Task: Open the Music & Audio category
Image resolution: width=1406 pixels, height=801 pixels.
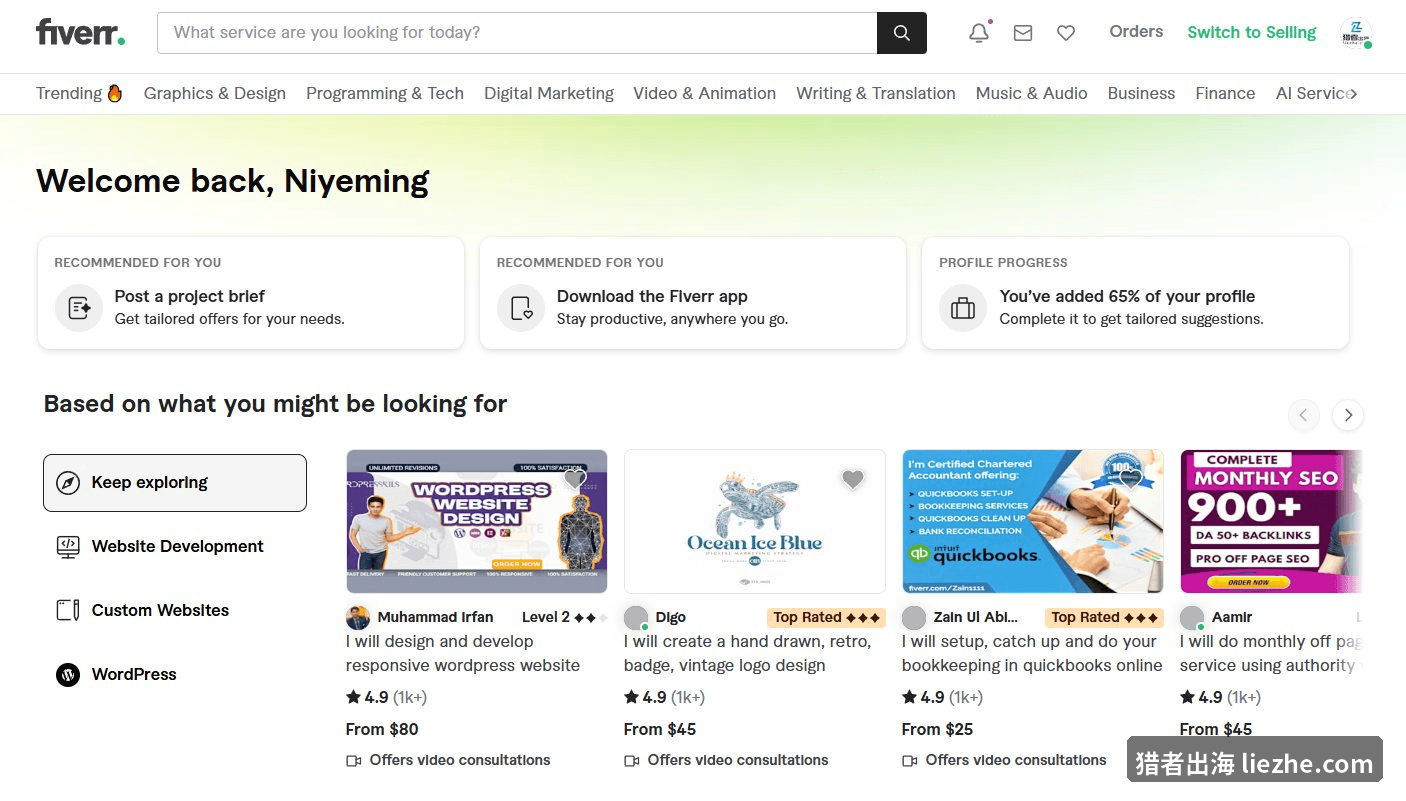Action: click(x=1031, y=93)
